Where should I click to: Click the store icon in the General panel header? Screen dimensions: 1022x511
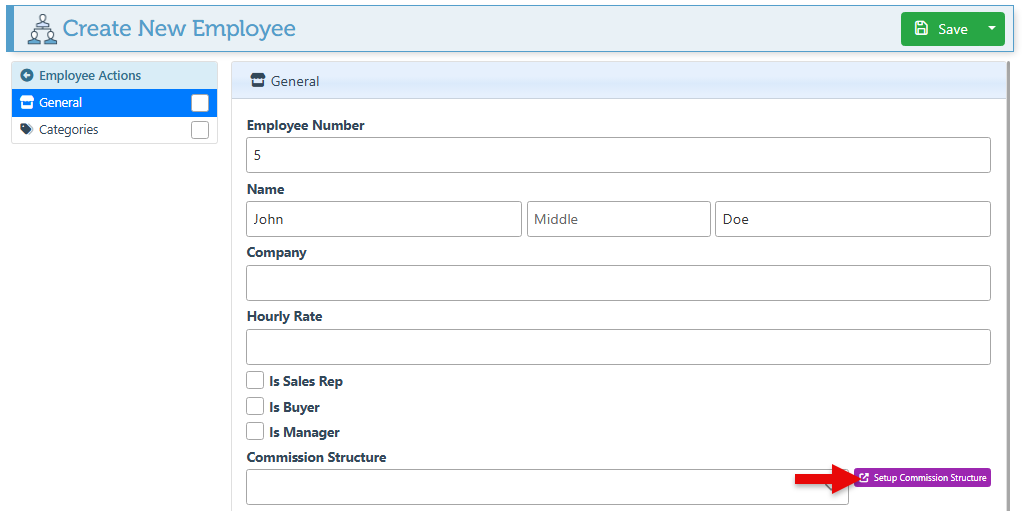258,81
